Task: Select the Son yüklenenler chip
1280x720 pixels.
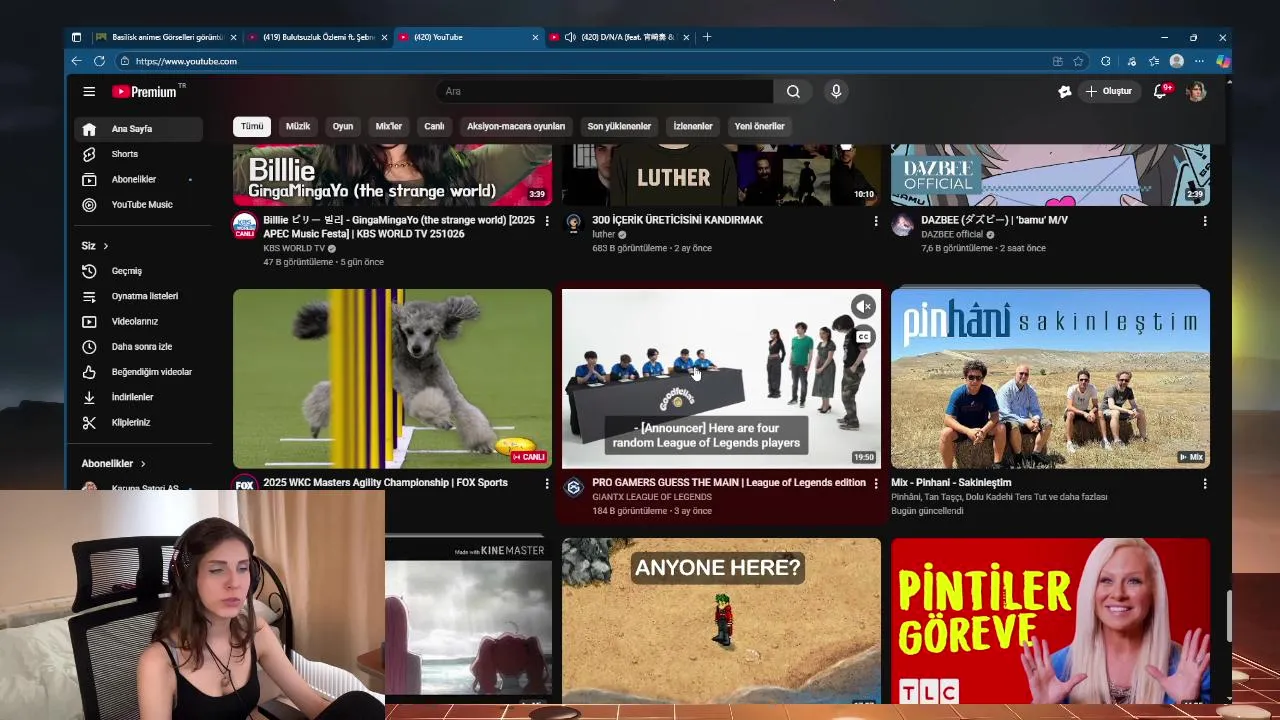Action: click(x=619, y=126)
